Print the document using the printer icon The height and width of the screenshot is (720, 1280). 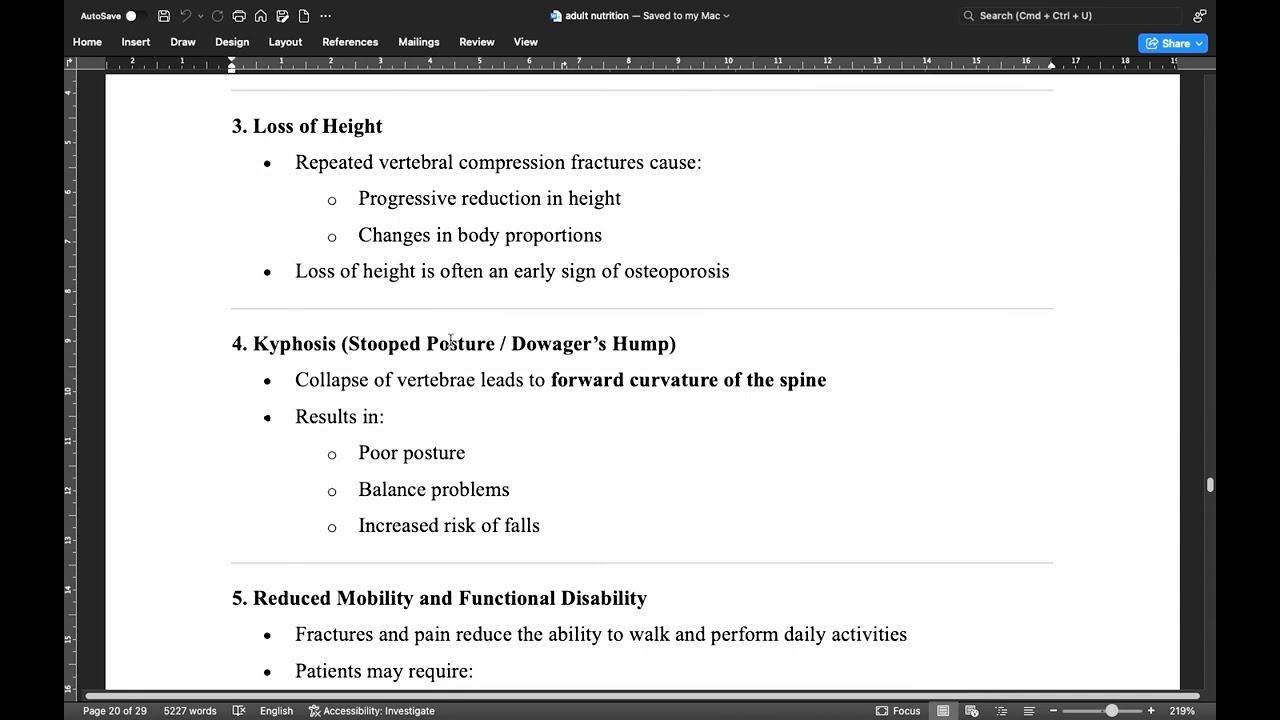239,16
